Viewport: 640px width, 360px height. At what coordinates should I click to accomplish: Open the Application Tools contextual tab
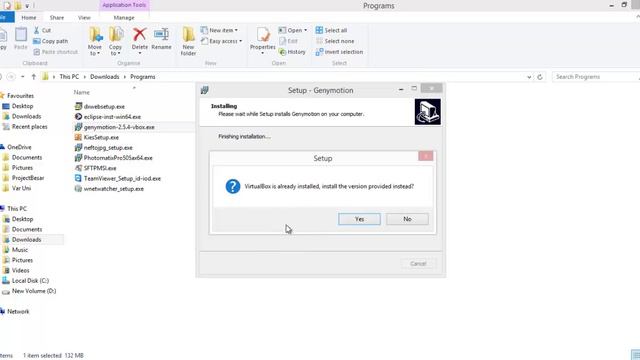pos(124,5)
